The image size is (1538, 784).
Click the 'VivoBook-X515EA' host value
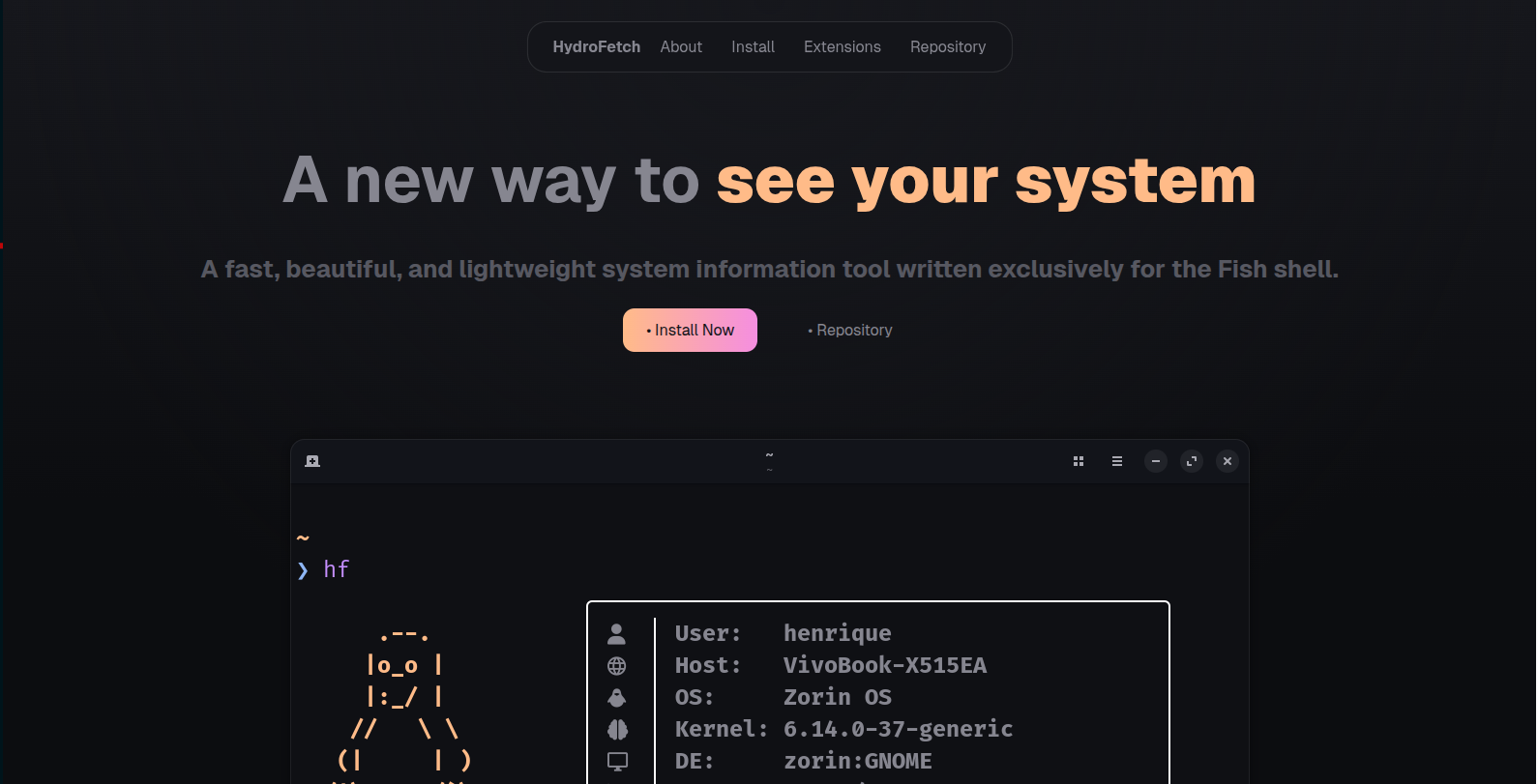[x=885, y=665]
